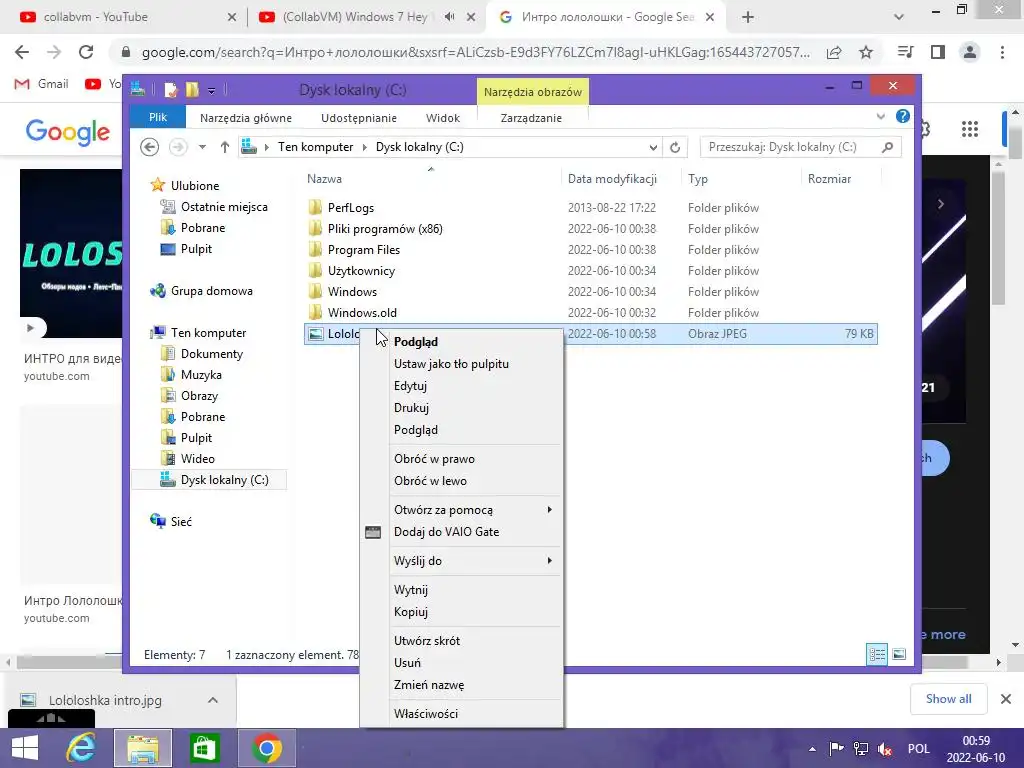Viewport: 1024px width, 768px height.
Task: Expand 'Wyślij do' submenu
Action: (549, 560)
